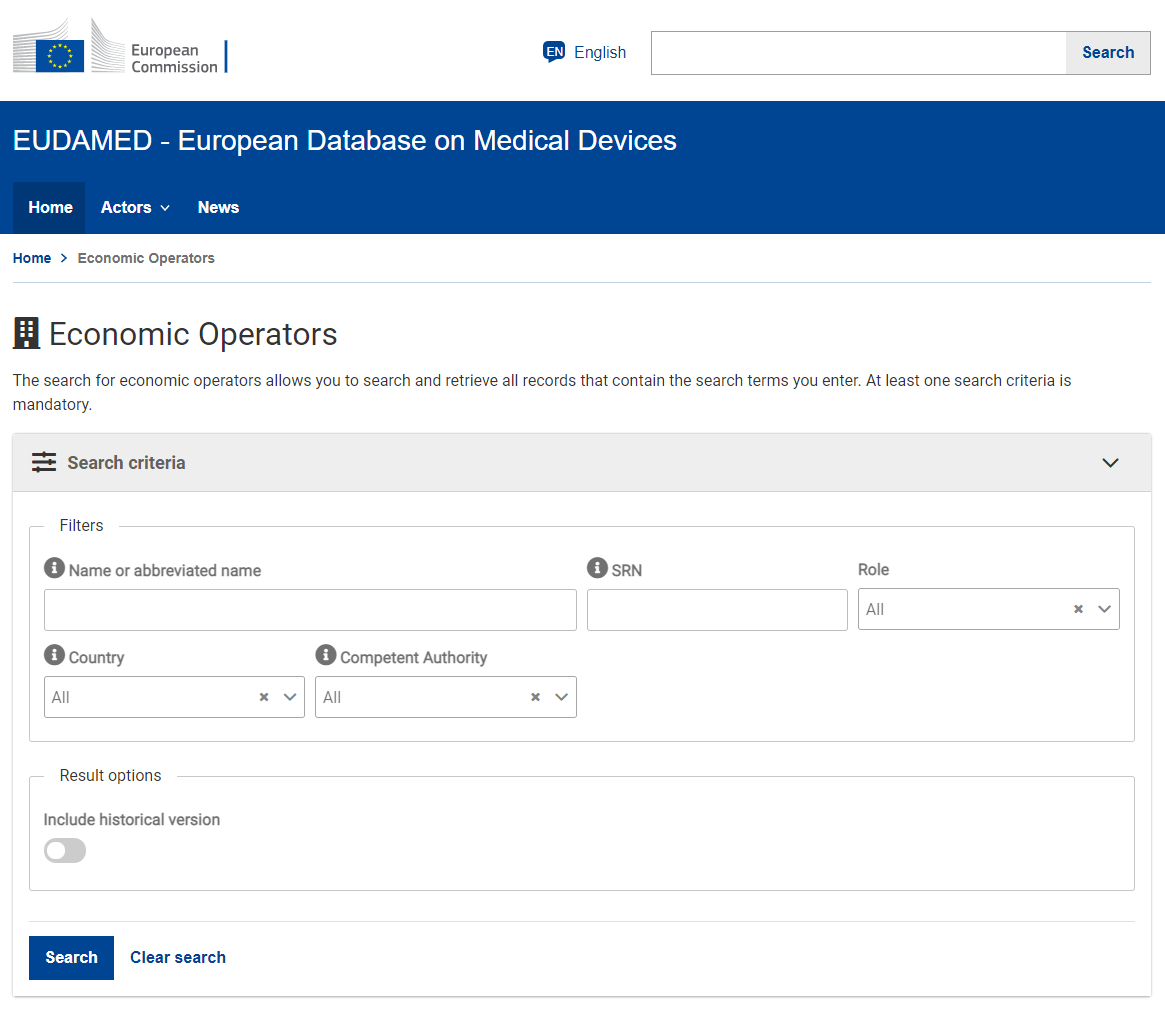Click the EN language icon
Image resolution: width=1165 pixels, height=1029 pixels.
point(554,52)
